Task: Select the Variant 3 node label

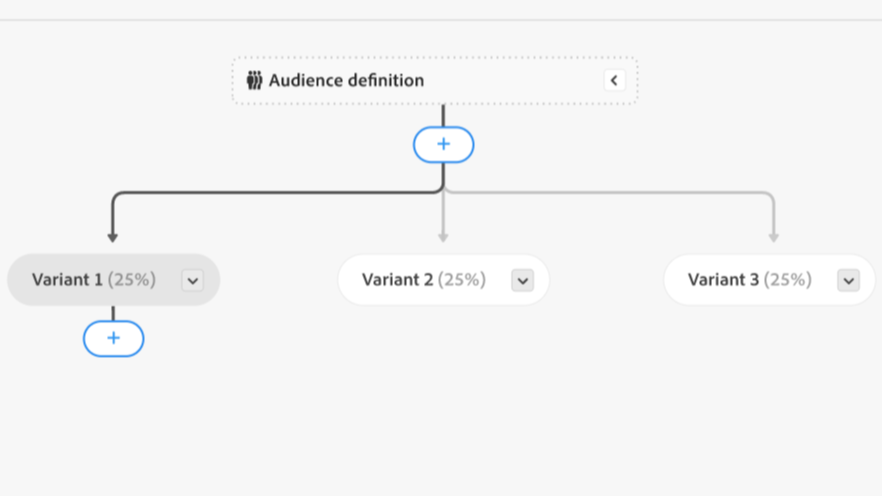Action: [x=723, y=280]
